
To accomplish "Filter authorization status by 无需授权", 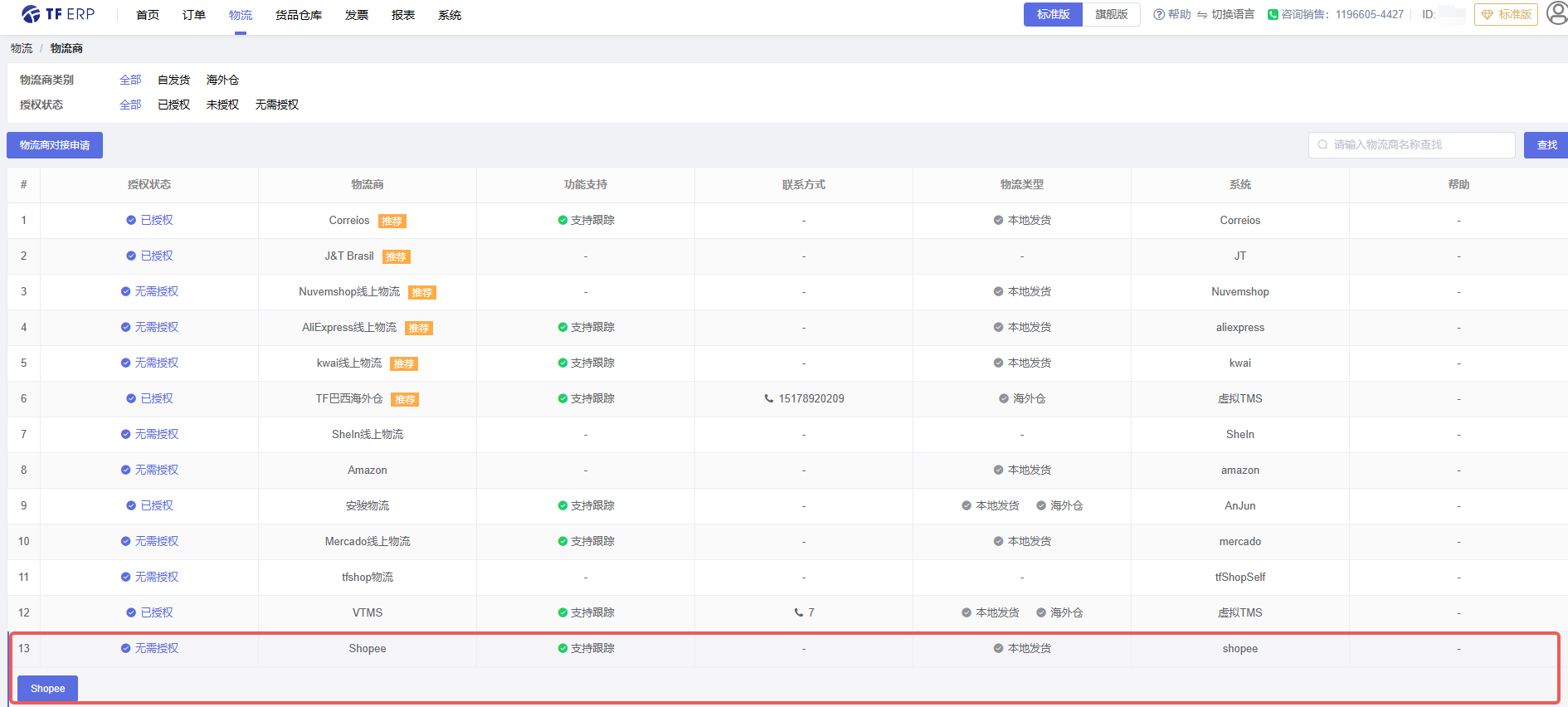I will (x=277, y=105).
